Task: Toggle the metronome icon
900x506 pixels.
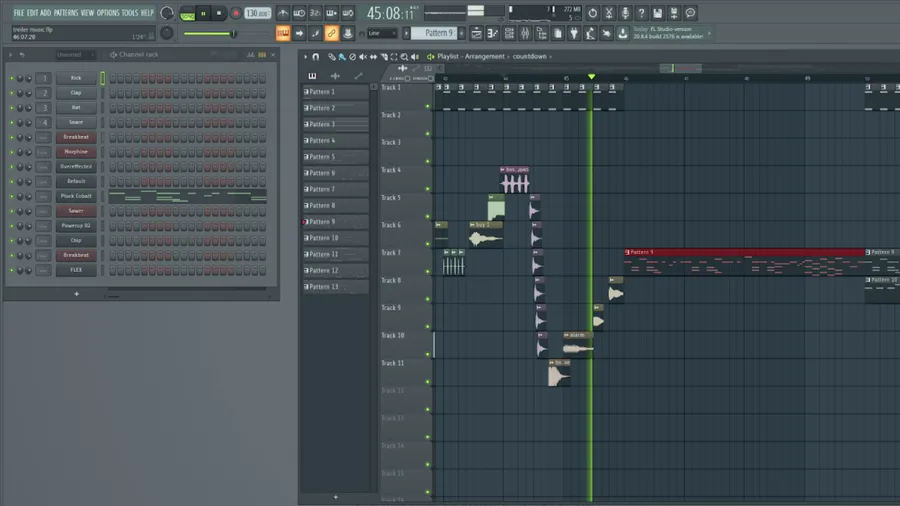Action: pyautogui.click(x=283, y=13)
